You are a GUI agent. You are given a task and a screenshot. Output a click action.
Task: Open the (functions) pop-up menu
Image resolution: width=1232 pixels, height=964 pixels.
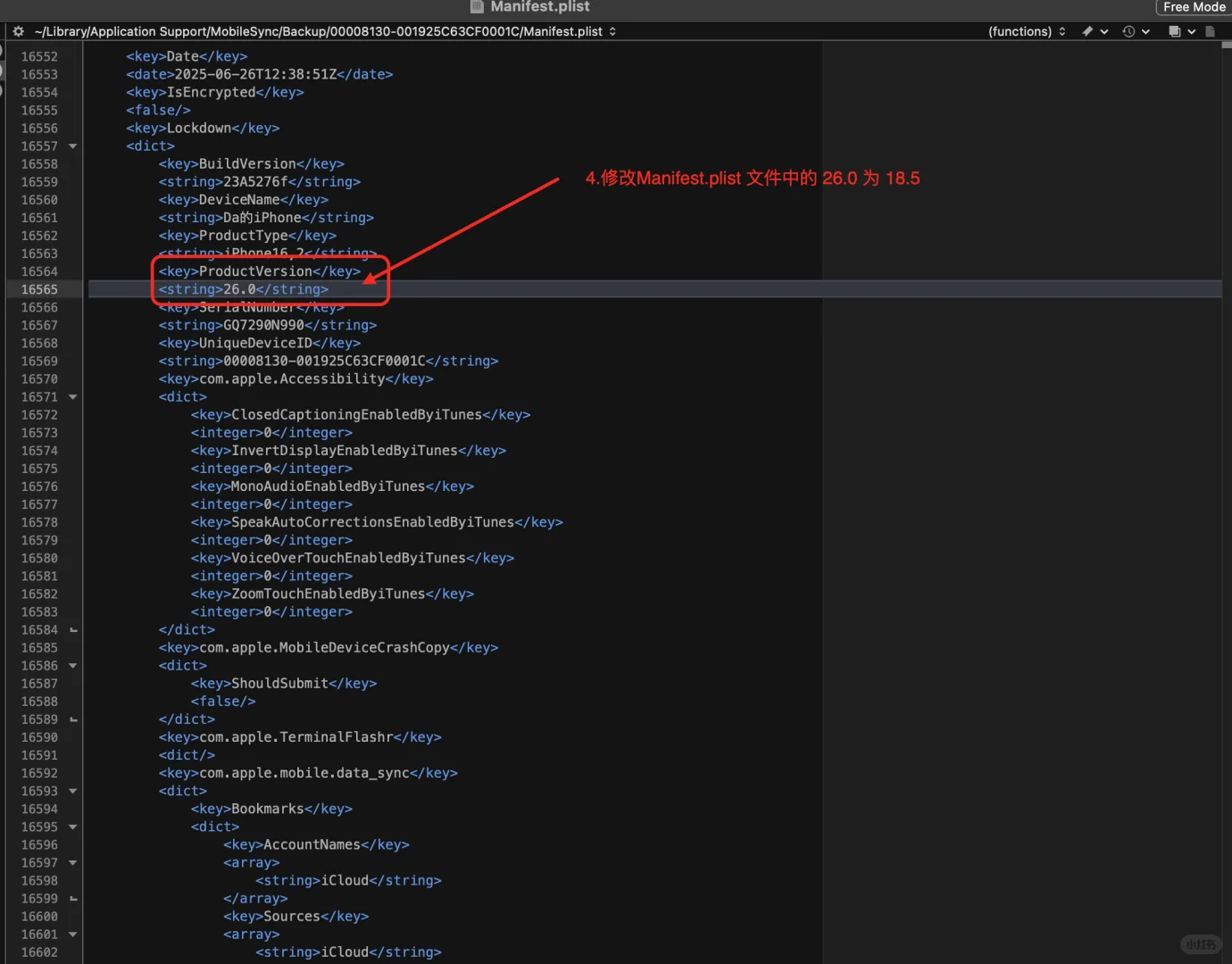(1027, 31)
